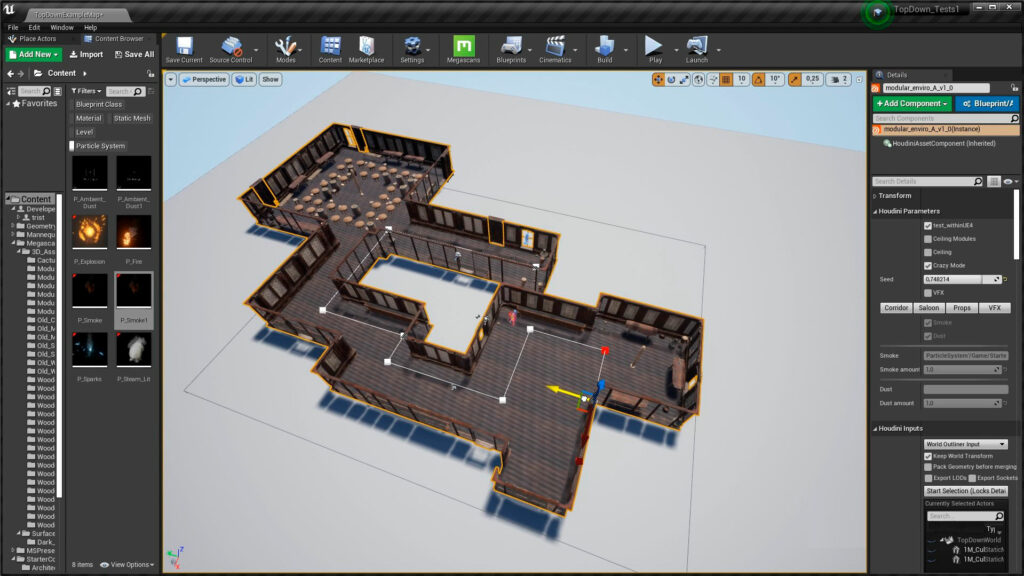Click the Seed value slider

[963, 280]
